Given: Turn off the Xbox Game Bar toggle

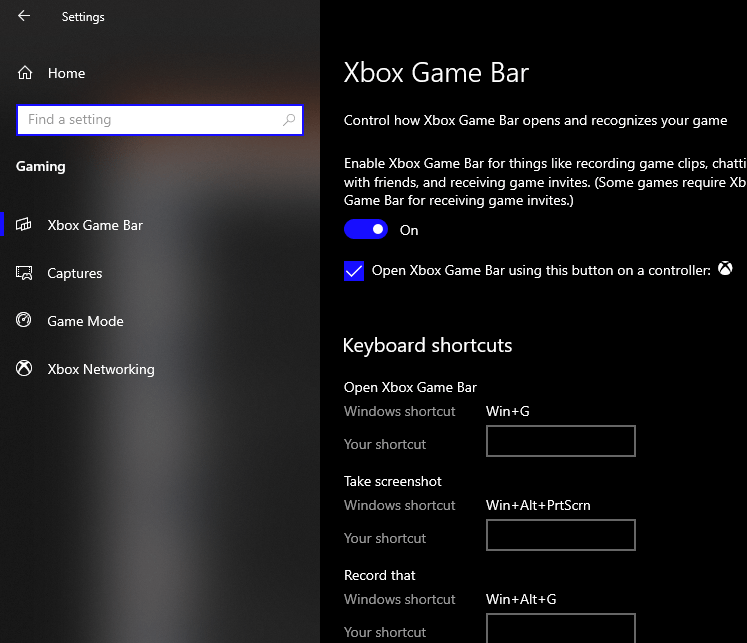Looking at the screenshot, I should [366, 230].
